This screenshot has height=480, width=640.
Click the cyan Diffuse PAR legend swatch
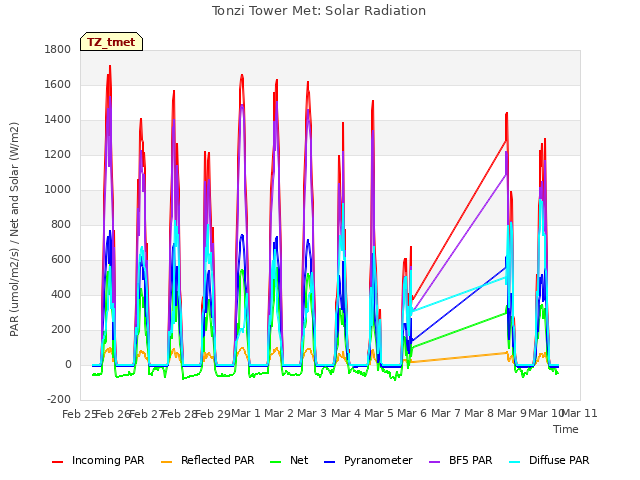pos(515,462)
